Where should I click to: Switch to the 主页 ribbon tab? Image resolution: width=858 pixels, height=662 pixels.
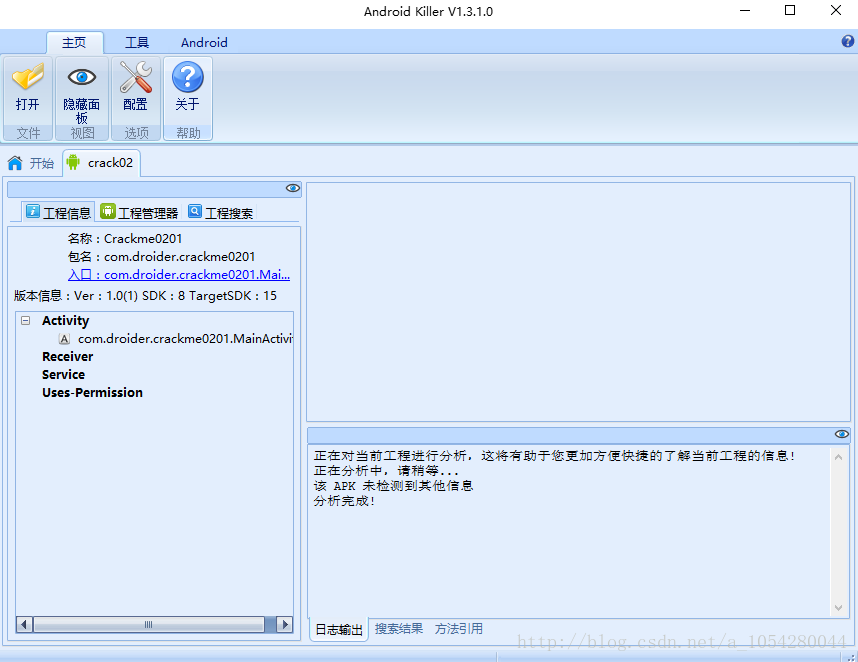coord(74,43)
